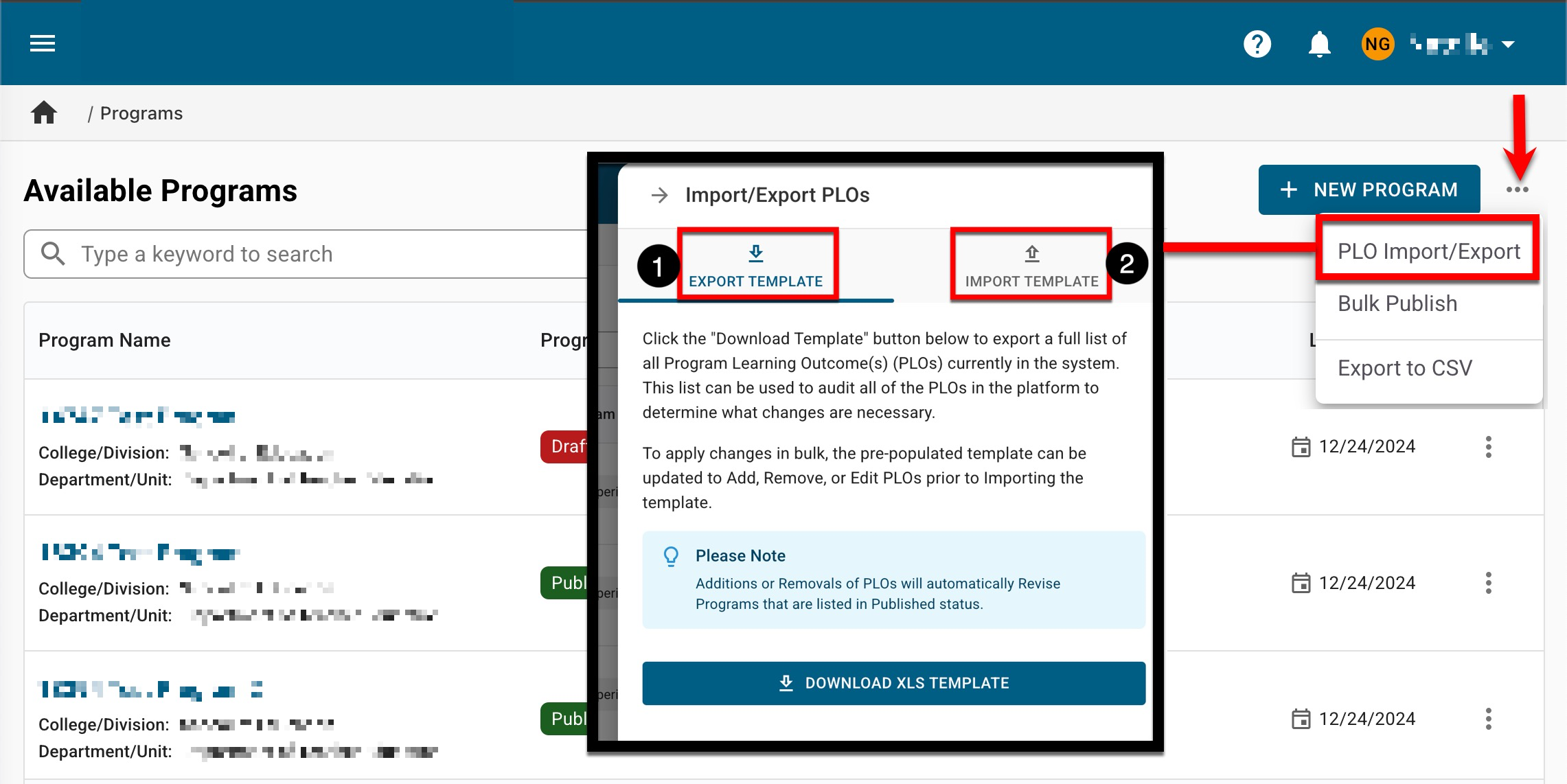Open kebab menu for second program row
Viewport: 1567px width, 784px height.
pyautogui.click(x=1488, y=583)
